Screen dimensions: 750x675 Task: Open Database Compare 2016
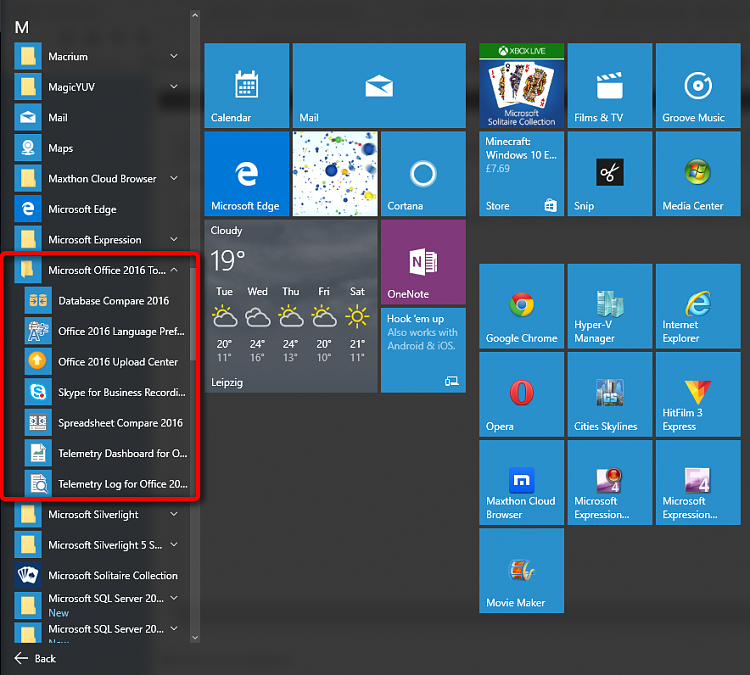(106, 301)
